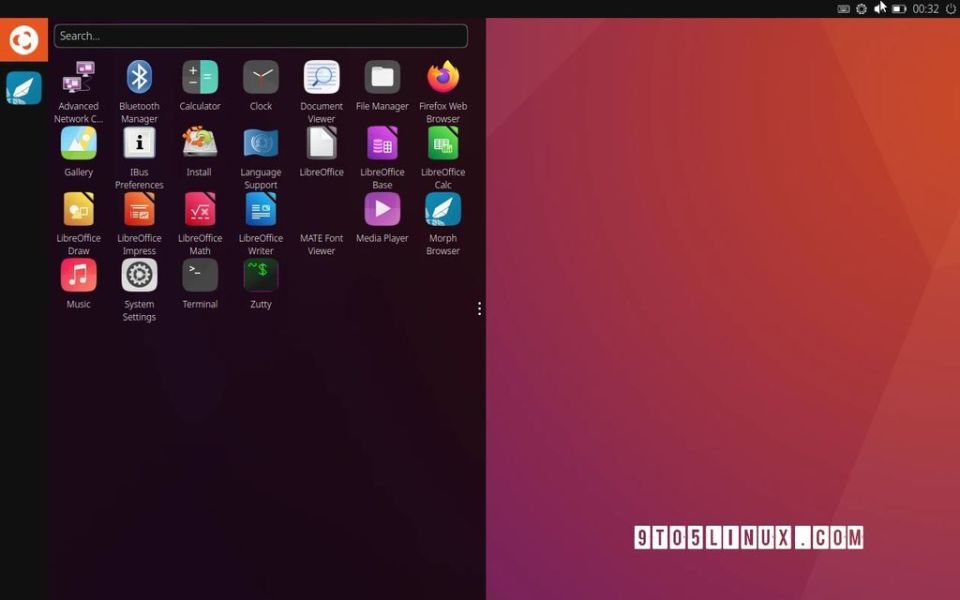This screenshot has width=960, height=600.
Task: Open the Calculator app
Action: (x=200, y=77)
